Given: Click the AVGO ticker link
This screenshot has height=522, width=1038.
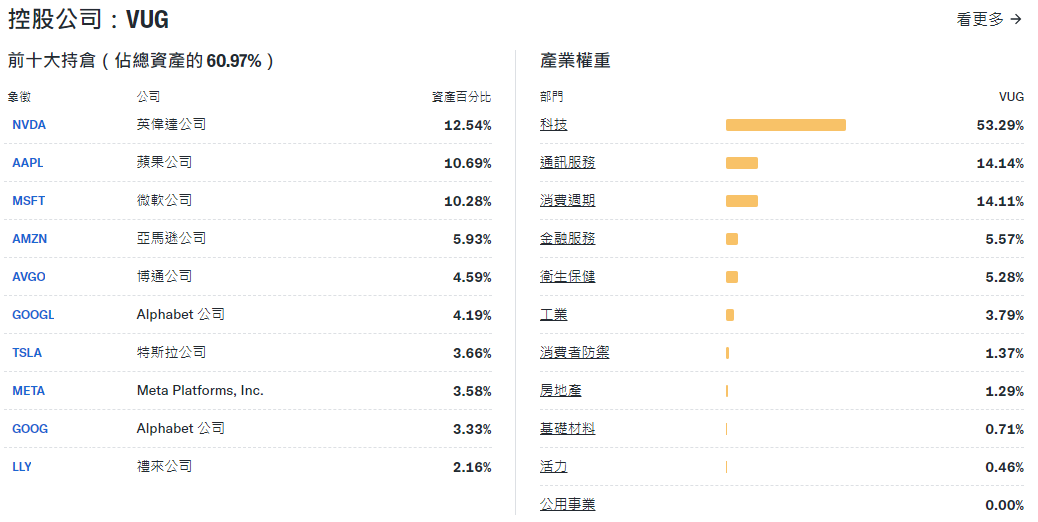Looking at the screenshot, I should click(x=29, y=277).
